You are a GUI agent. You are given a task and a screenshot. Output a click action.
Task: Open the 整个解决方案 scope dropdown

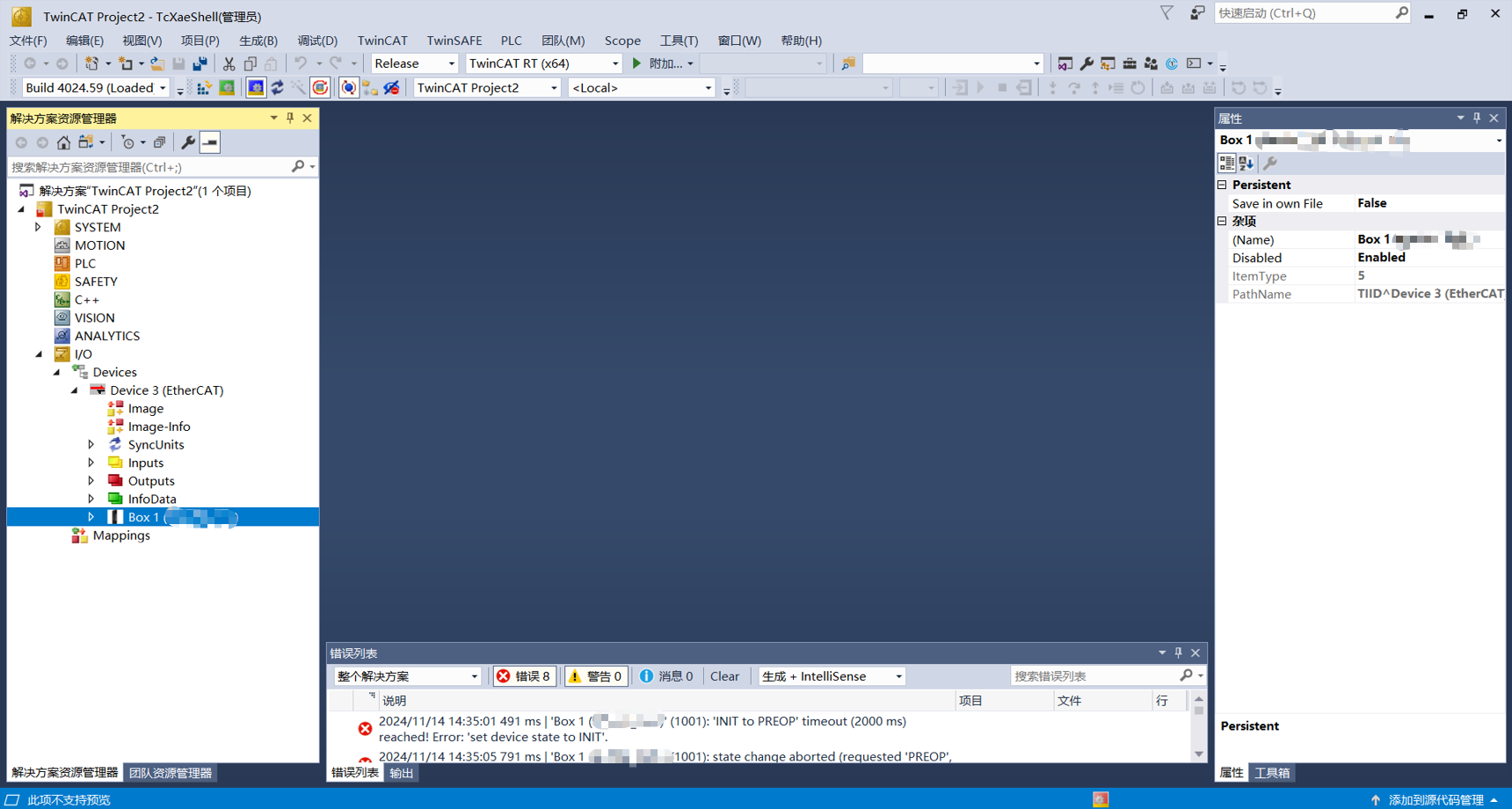(407, 676)
